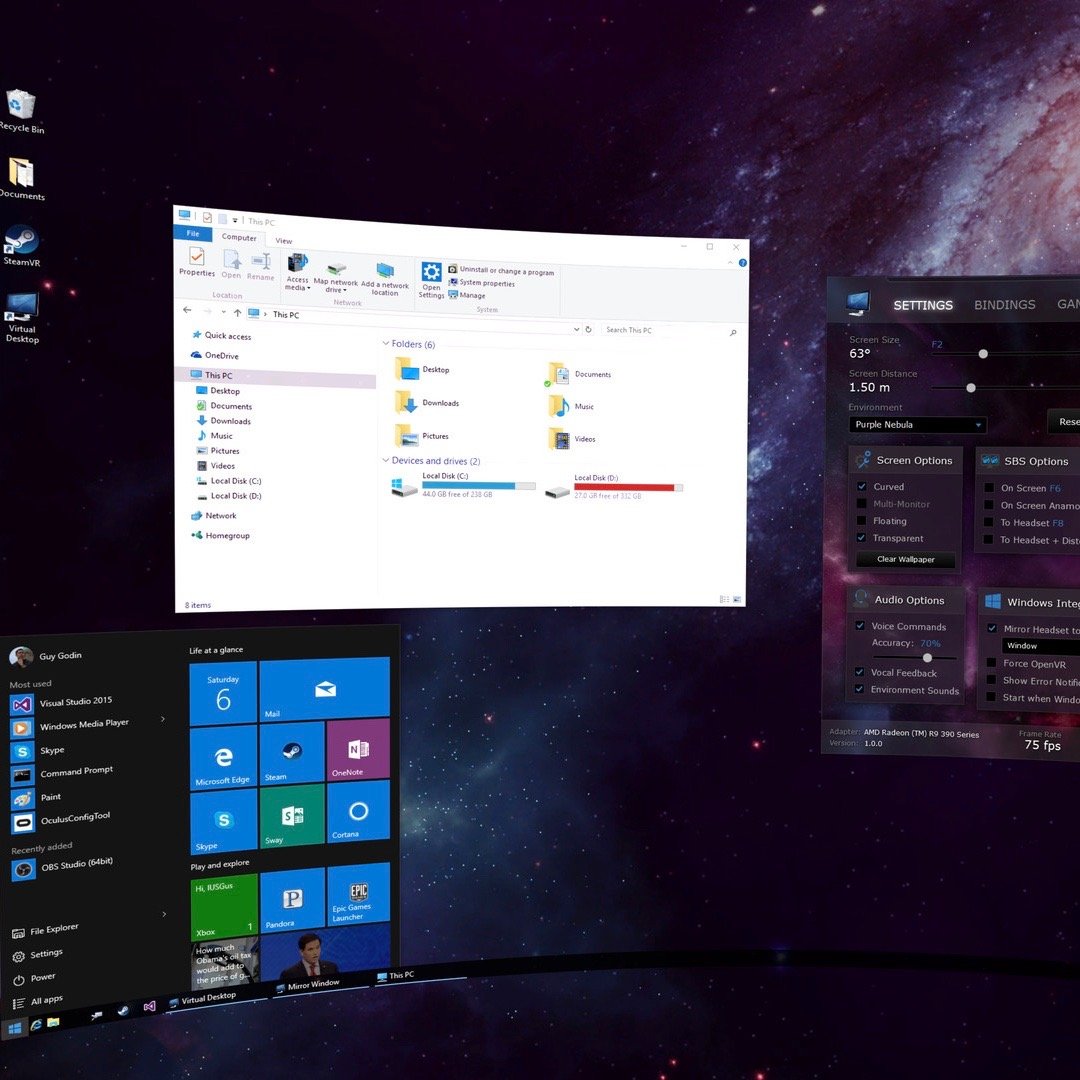Toggle the Vocal Feedback checkbox
The width and height of the screenshot is (1080, 1080).
coord(859,672)
